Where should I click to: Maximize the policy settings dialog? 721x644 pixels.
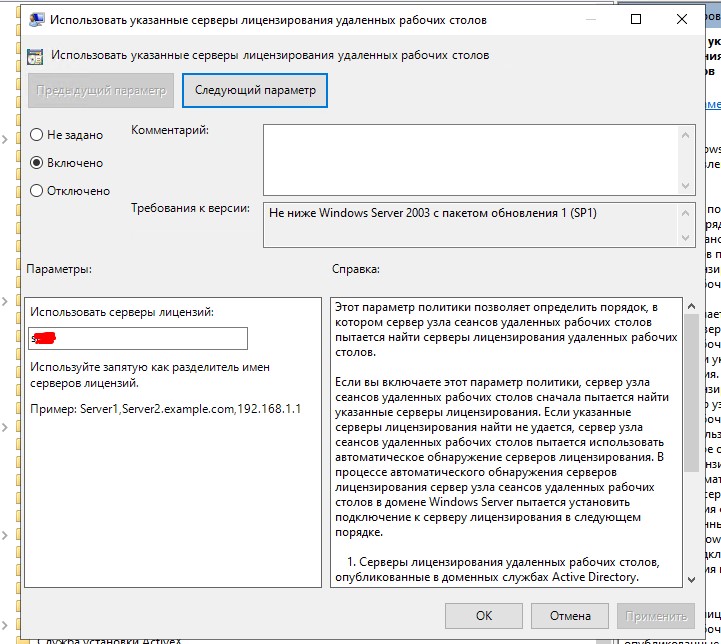[x=635, y=19]
